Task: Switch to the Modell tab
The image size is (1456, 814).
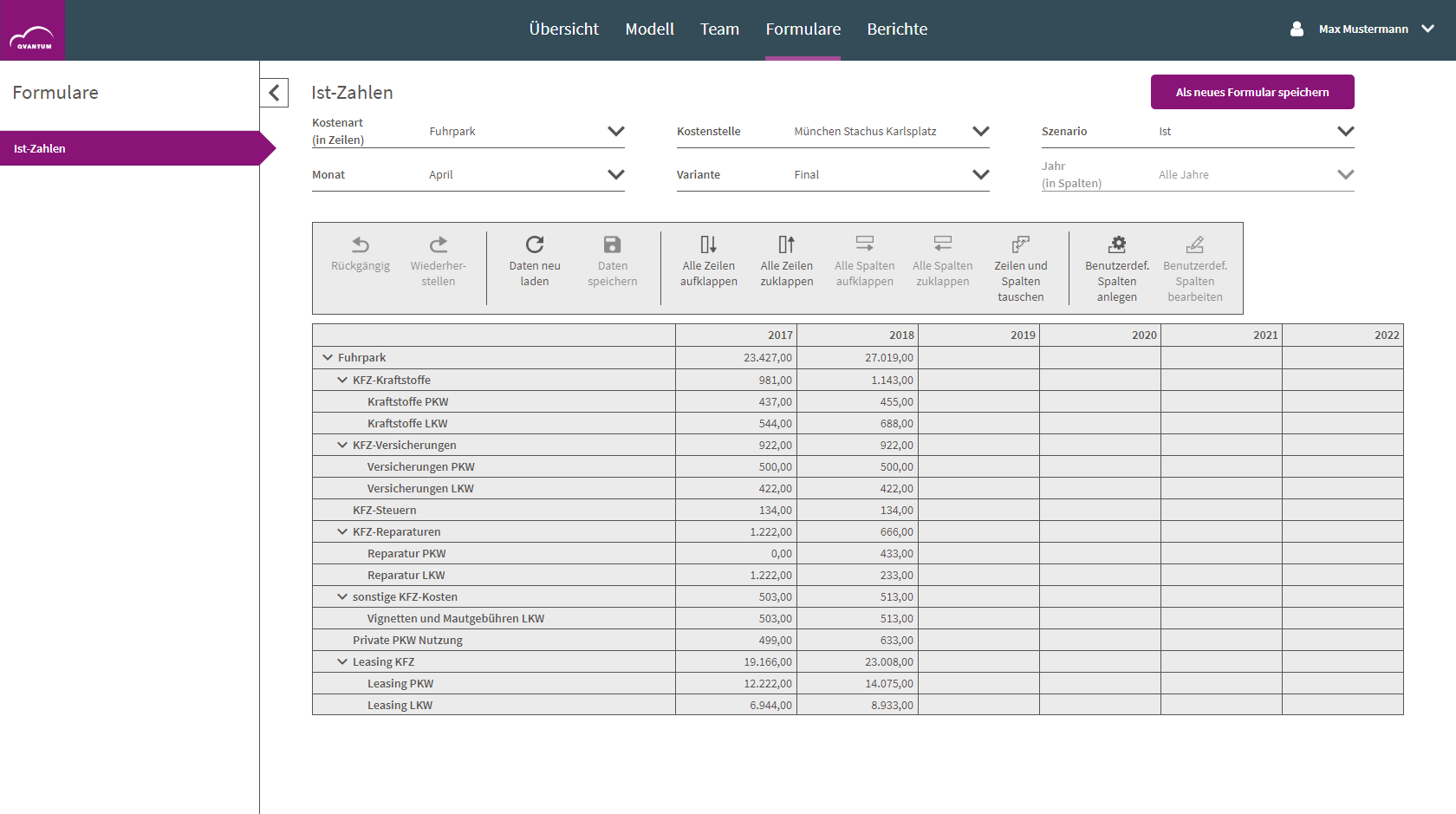Action: pyautogui.click(x=650, y=29)
